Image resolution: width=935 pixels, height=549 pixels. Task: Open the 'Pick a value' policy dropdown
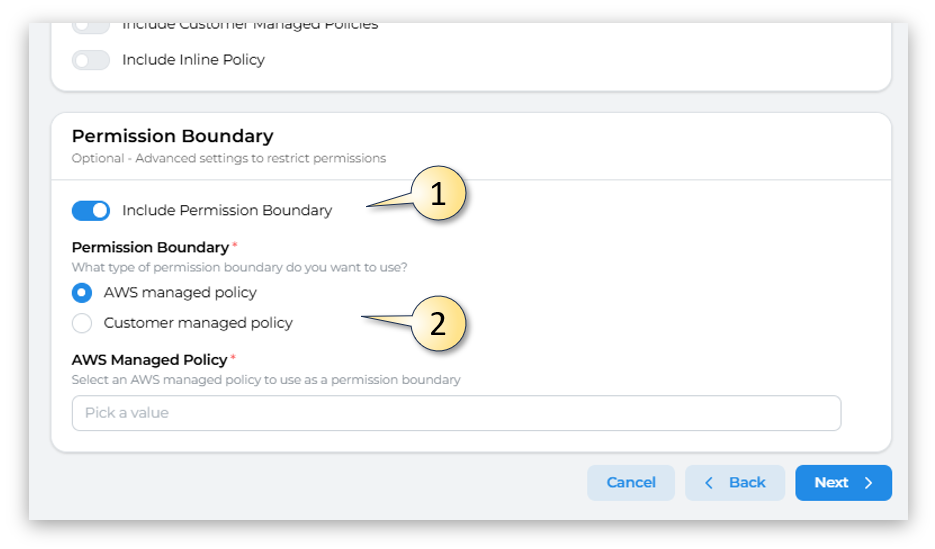[456, 413]
